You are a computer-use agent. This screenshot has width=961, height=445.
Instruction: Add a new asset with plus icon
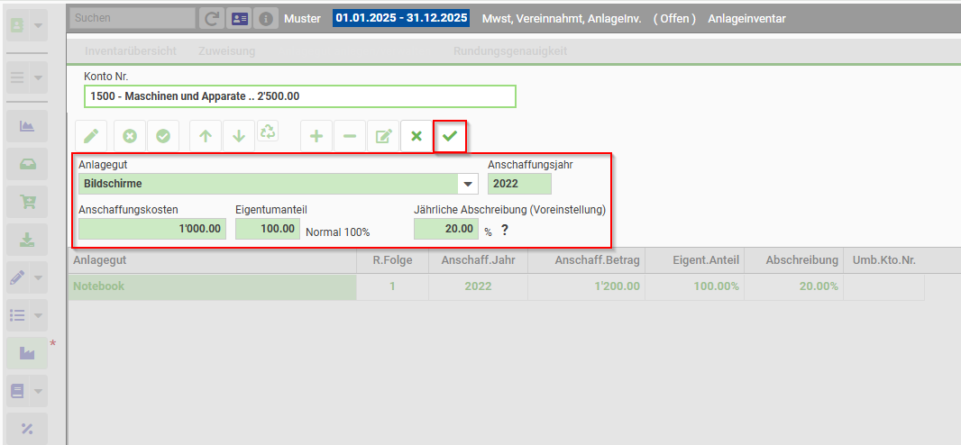tap(316, 136)
